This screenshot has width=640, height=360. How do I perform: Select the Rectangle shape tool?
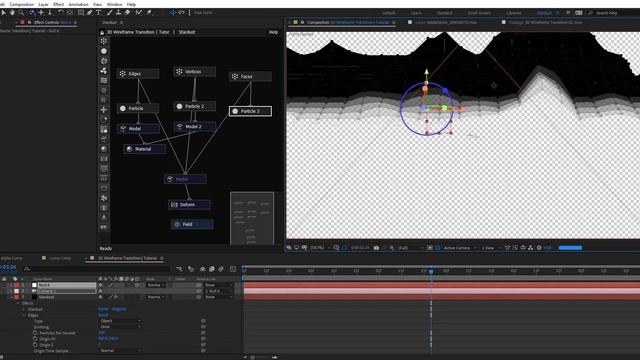pos(81,13)
